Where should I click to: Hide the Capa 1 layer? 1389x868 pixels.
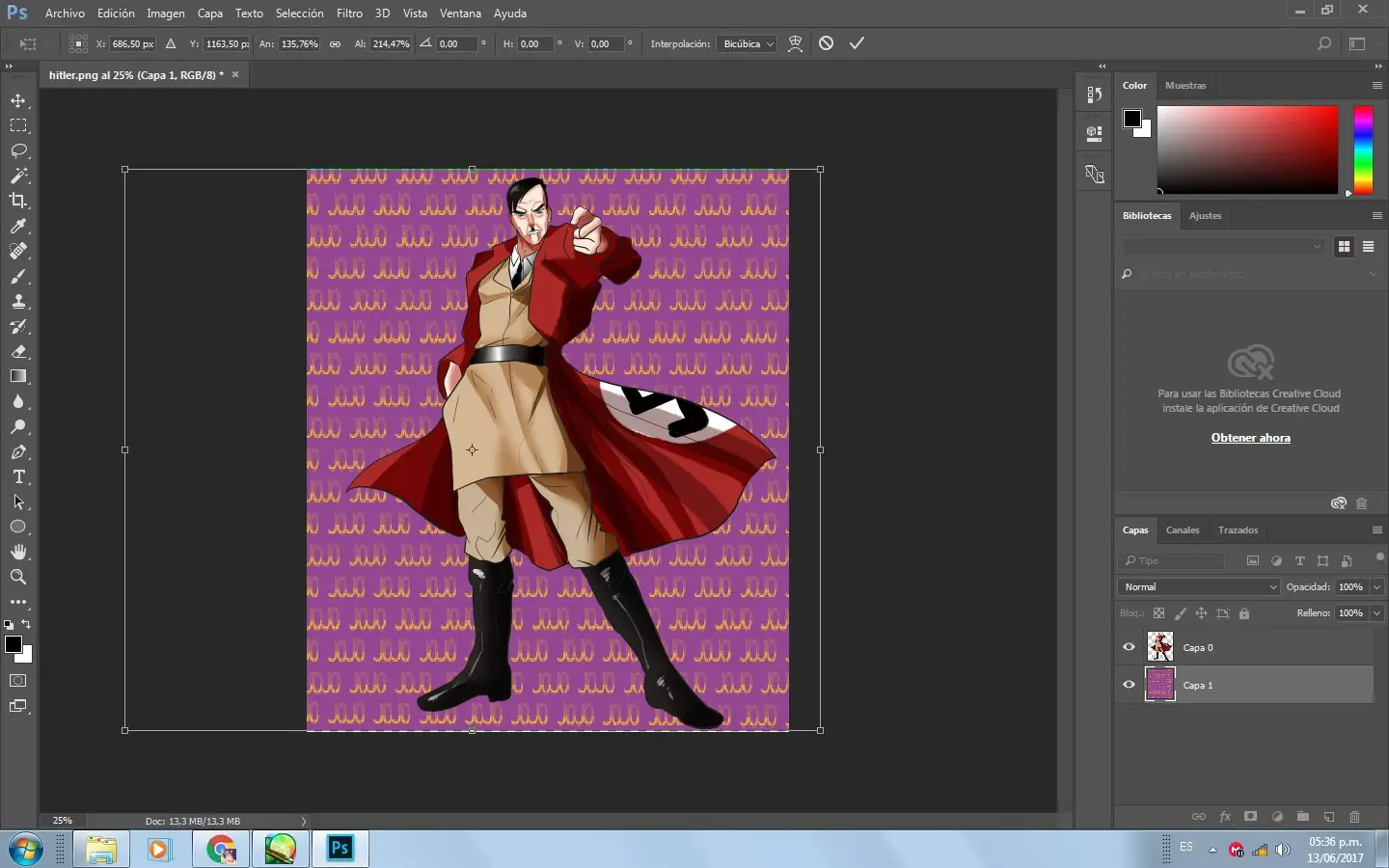click(x=1129, y=685)
